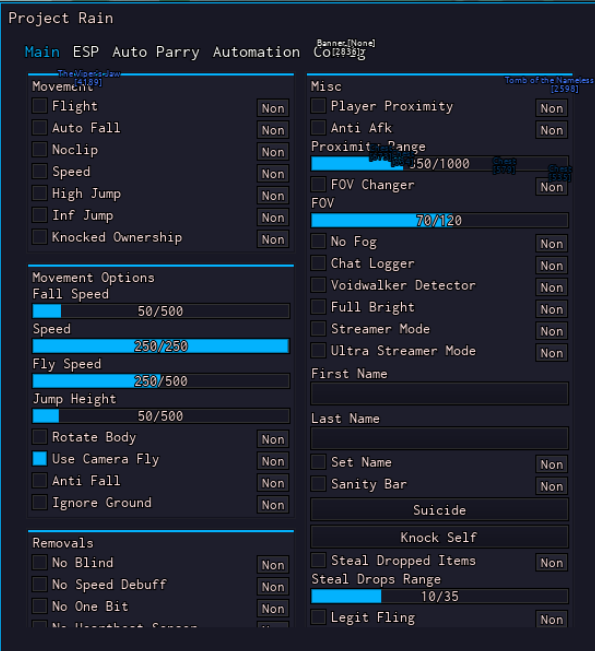Click the Suicide button
This screenshot has height=651, width=595.
tap(439, 510)
